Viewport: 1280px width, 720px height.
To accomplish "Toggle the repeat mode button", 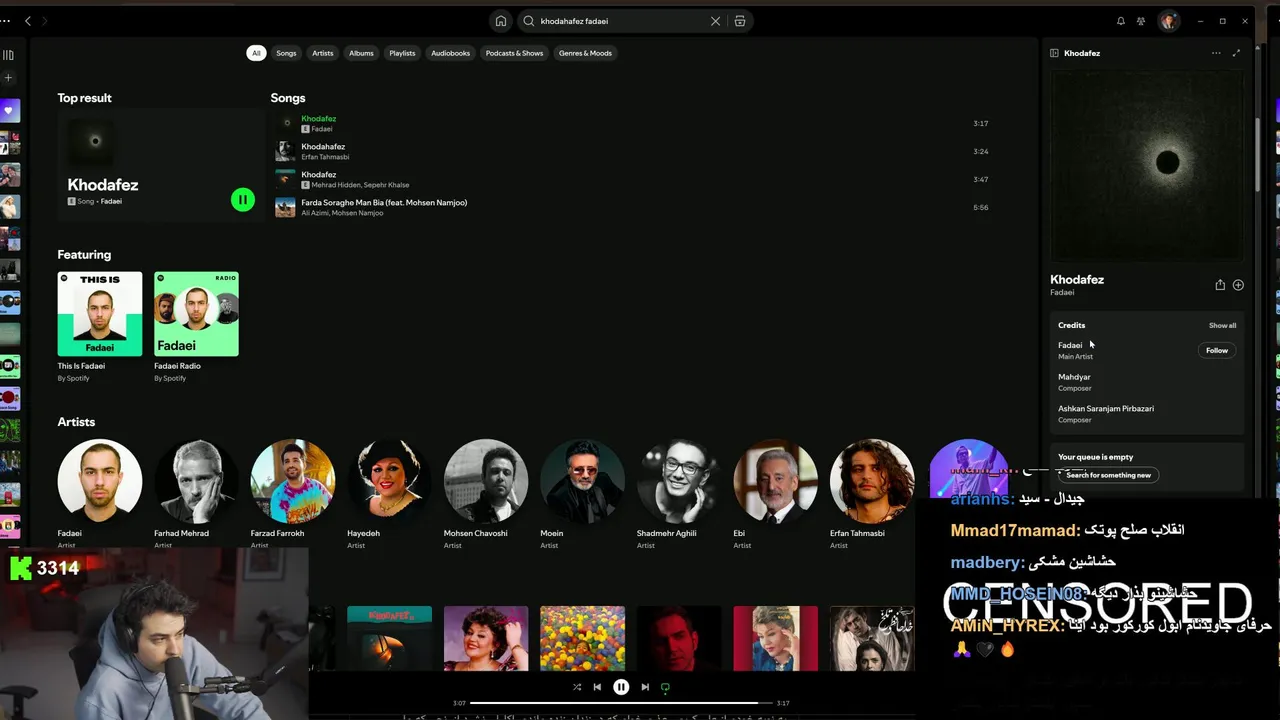I will pos(665,687).
